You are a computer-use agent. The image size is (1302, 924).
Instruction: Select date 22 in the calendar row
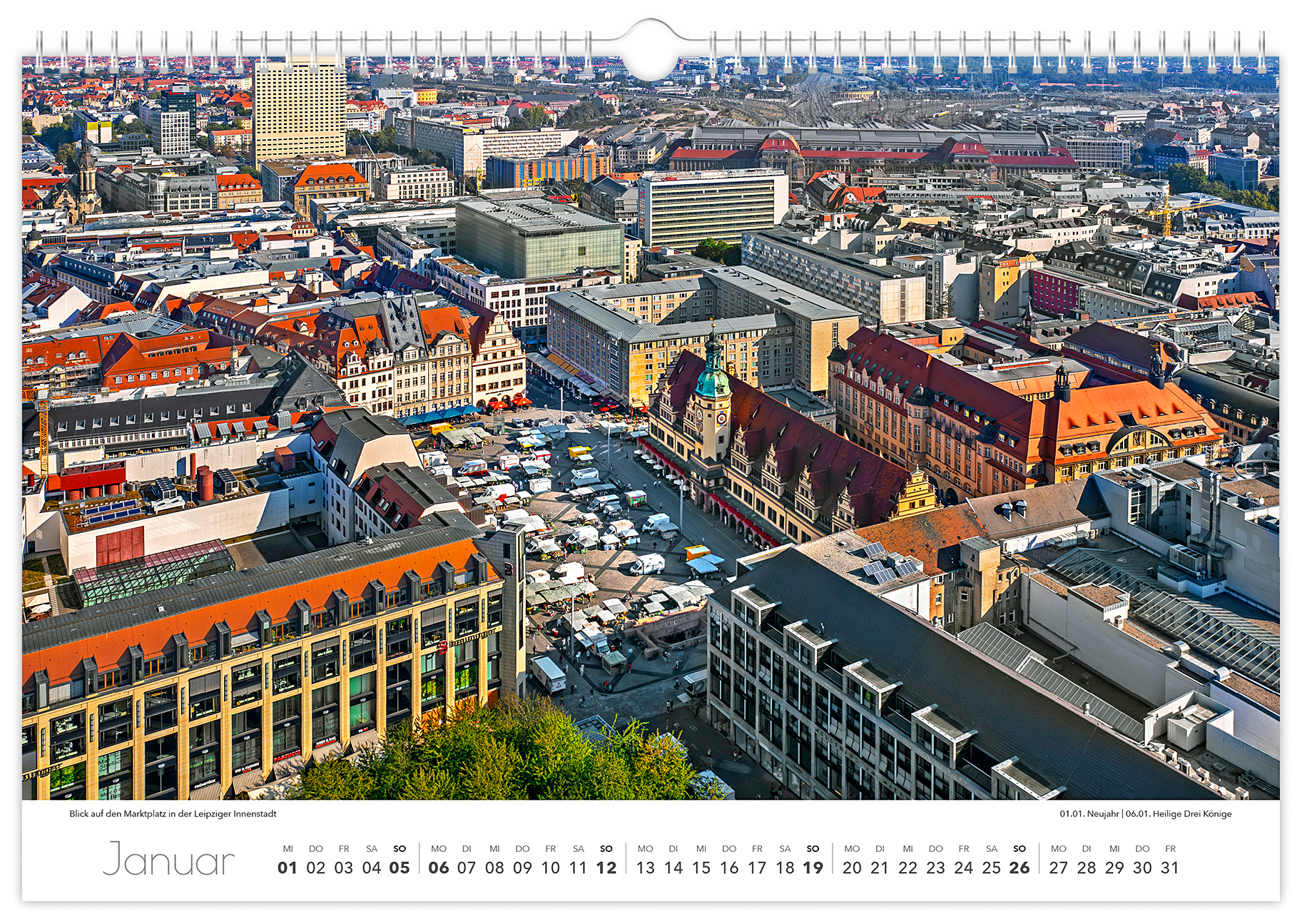click(907, 868)
